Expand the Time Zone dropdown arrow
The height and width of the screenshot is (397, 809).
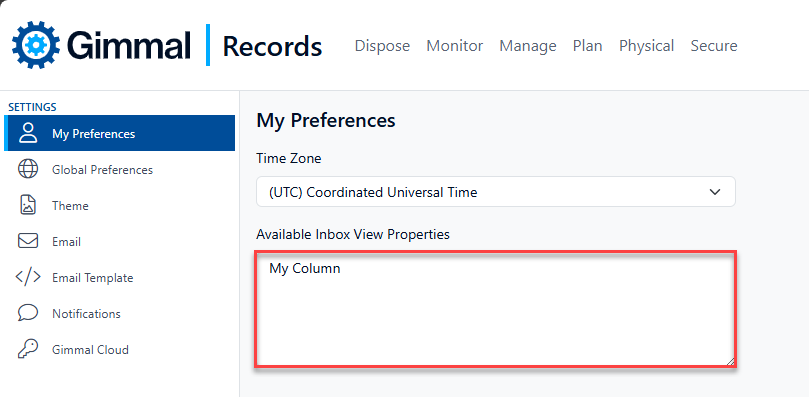pos(715,192)
